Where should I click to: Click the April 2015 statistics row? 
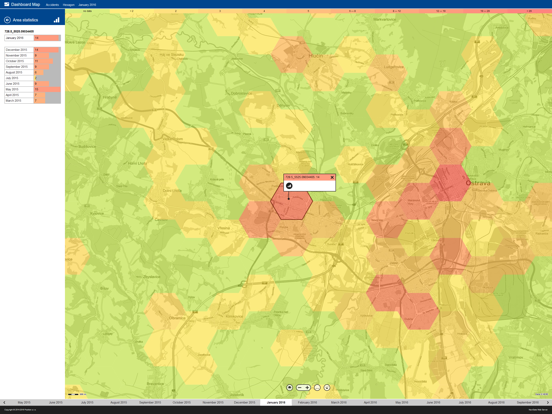[x=32, y=95]
